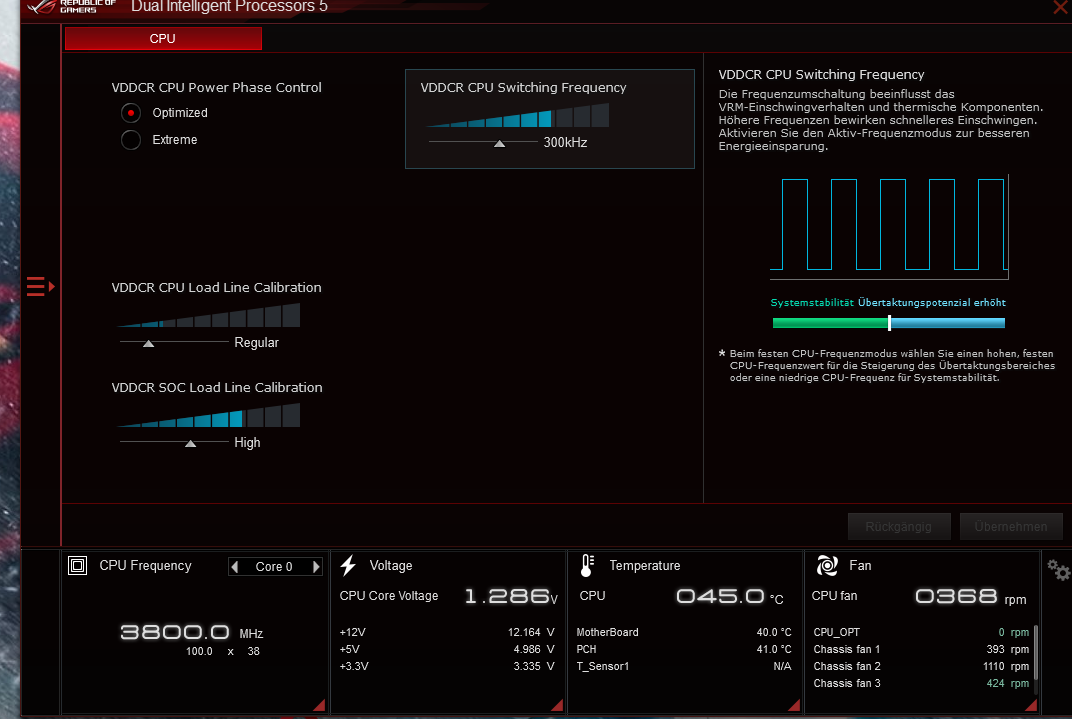1072x719 pixels.
Task: Click the Chassis fan 1 row
Action: [x=921, y=649]
